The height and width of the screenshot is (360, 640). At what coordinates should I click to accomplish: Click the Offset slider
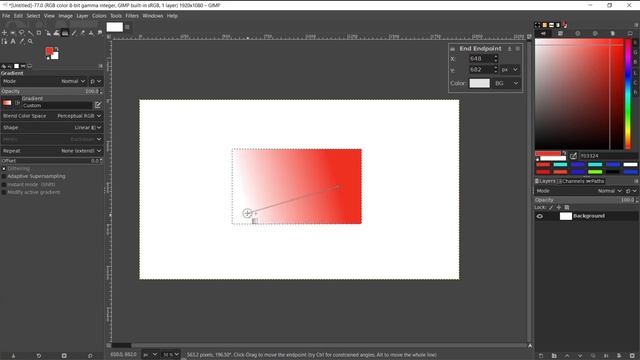[51, 161]
